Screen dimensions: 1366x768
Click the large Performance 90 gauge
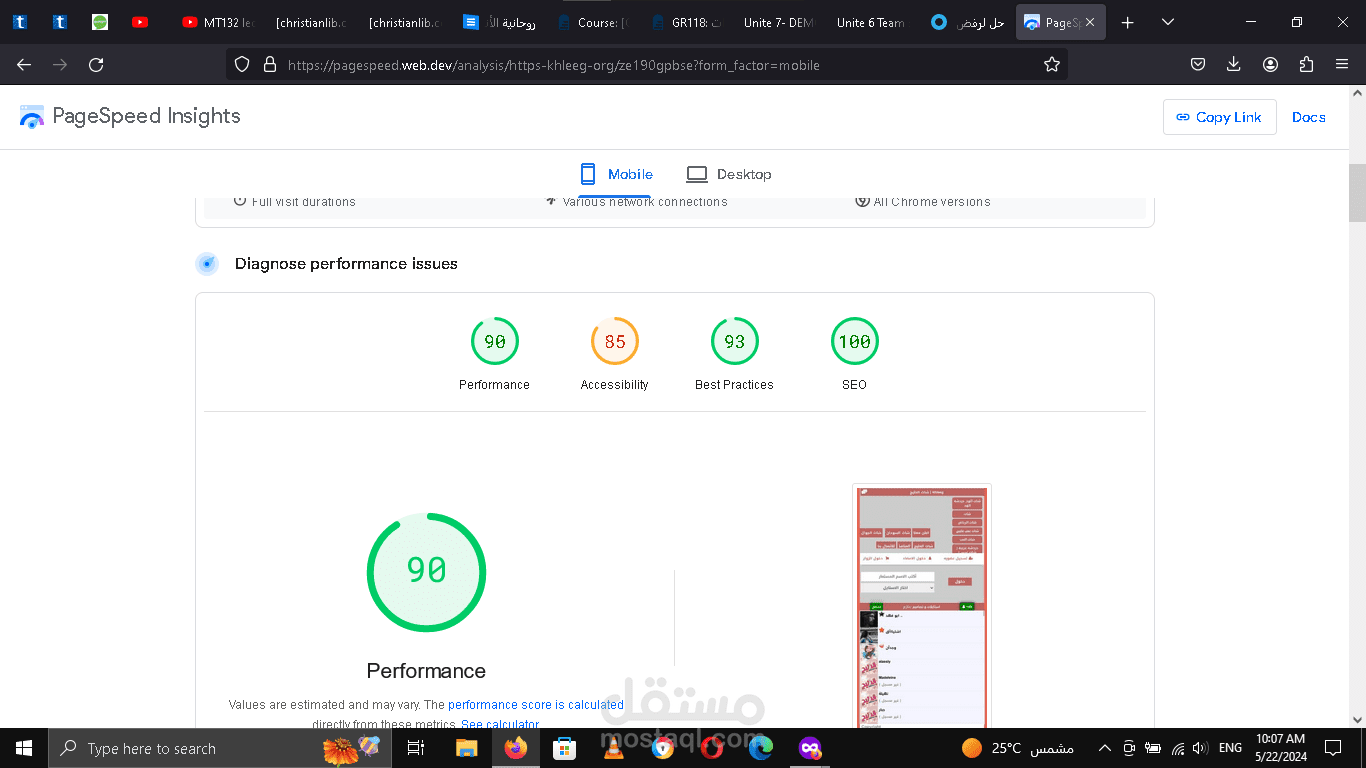pos(426,572)
